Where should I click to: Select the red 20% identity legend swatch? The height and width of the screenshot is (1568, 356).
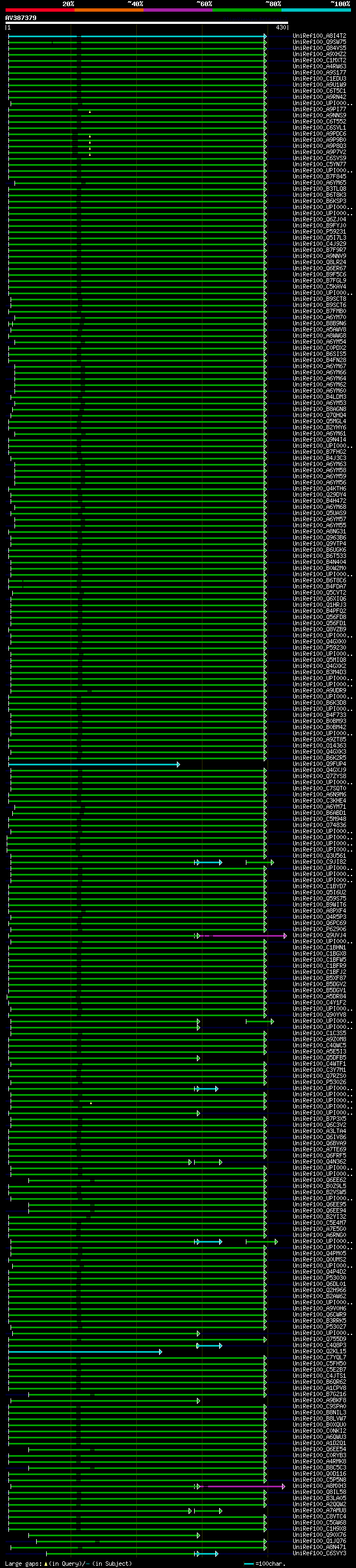(x=39, y=10)
